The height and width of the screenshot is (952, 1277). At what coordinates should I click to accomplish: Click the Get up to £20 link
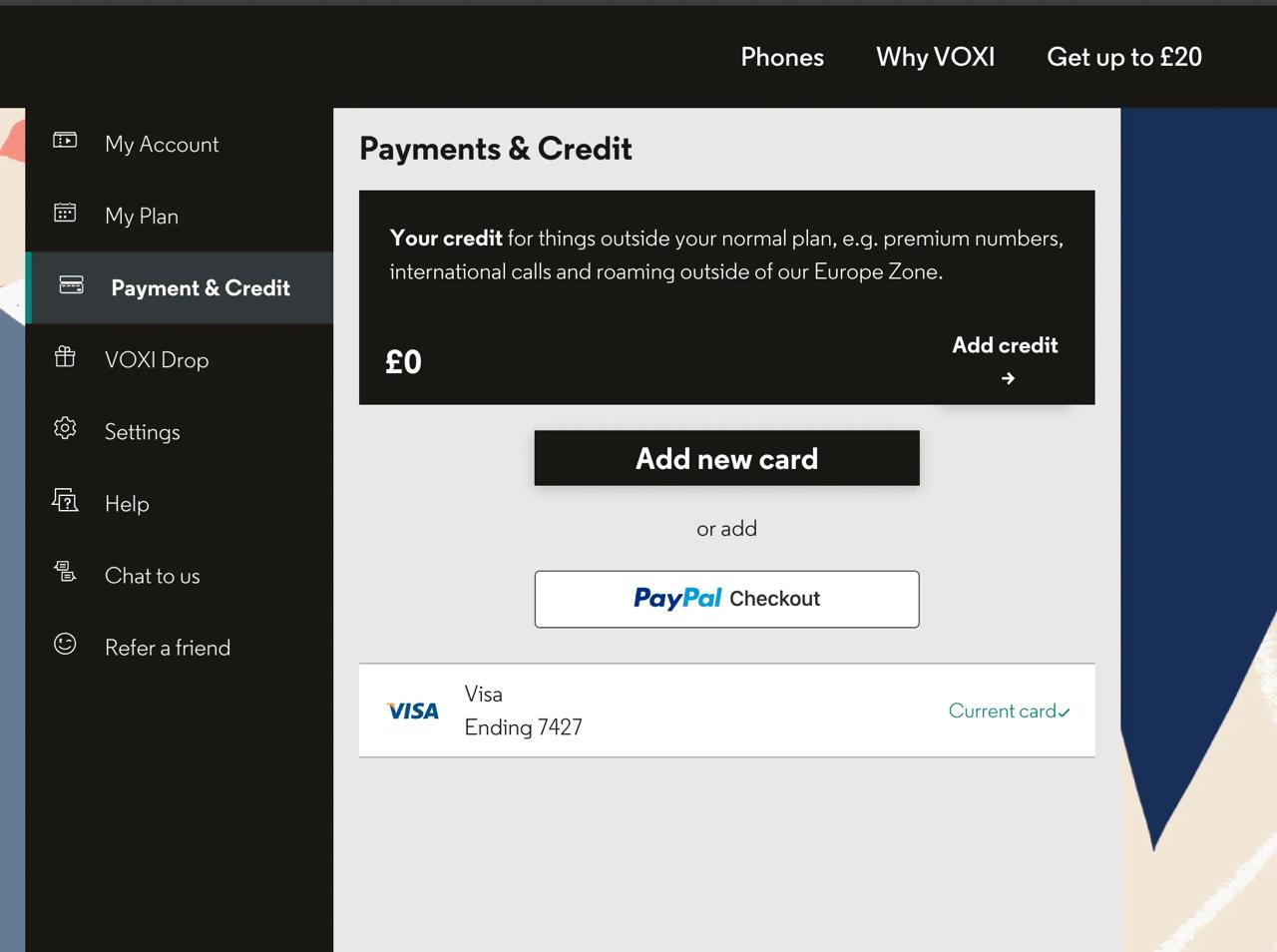click(1123, 57)
